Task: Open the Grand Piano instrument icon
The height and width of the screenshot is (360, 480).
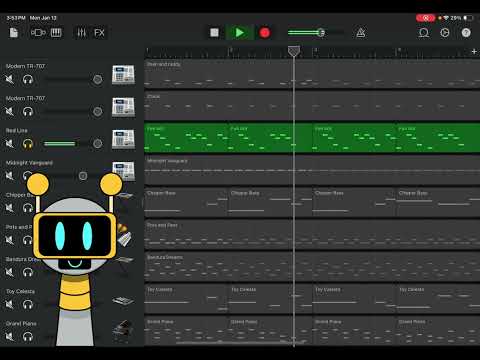Action: [x=123, y=331]
